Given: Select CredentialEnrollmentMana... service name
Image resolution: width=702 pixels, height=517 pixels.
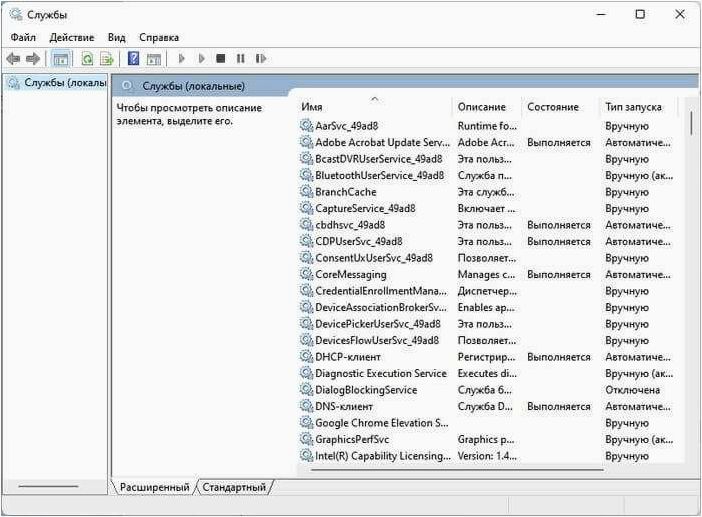Looking at the screenshot, I should [x=381, y=291].
